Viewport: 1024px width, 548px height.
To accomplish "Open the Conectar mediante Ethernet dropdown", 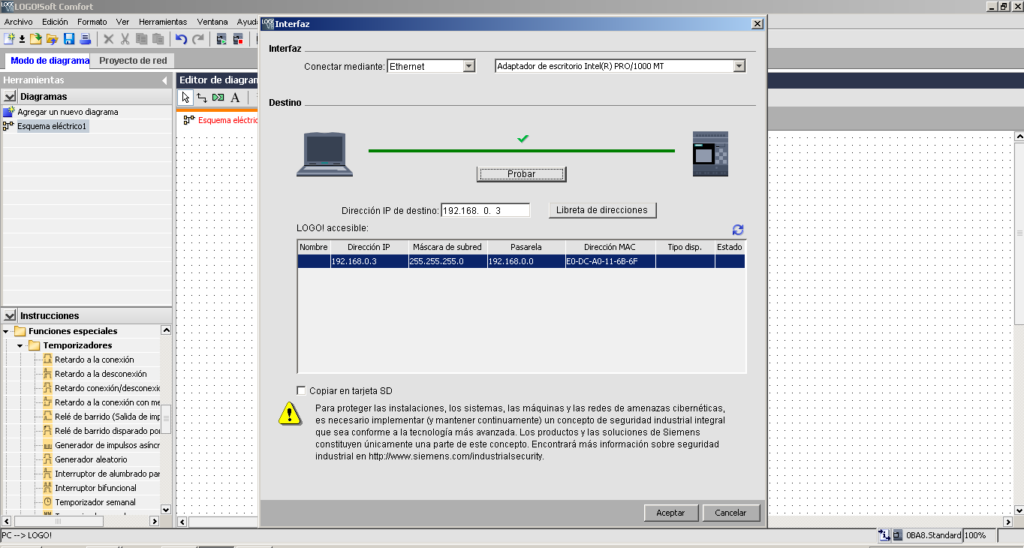I will (469, 66).
